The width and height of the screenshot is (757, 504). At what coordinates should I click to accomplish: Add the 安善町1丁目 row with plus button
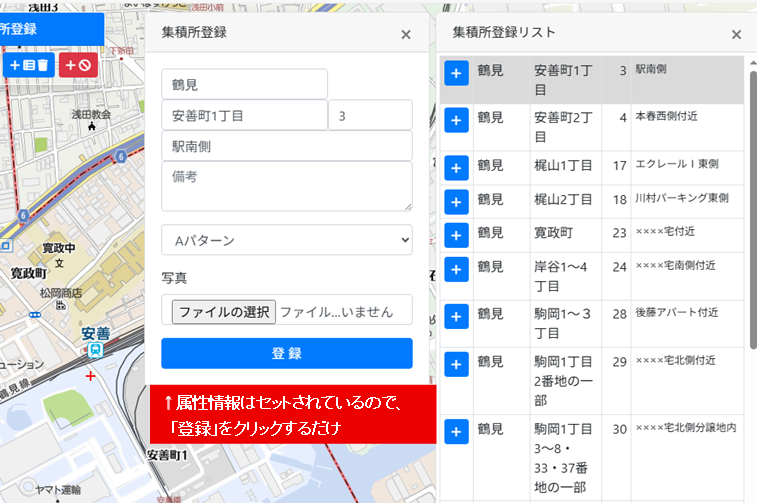tap(456, 73)
